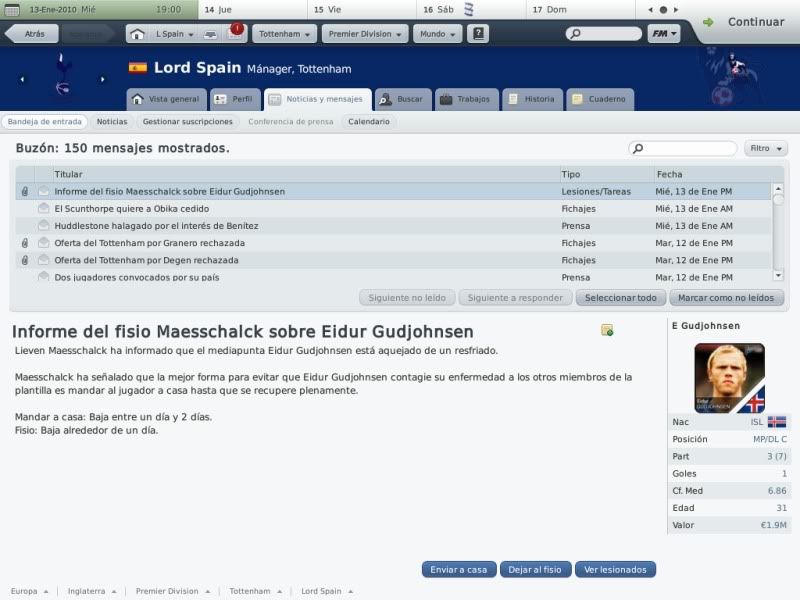Click Eidur Gudjohnsen's player photo
Image resolution: width=800 pixels, height=600 pixels.
coord(730,378)
